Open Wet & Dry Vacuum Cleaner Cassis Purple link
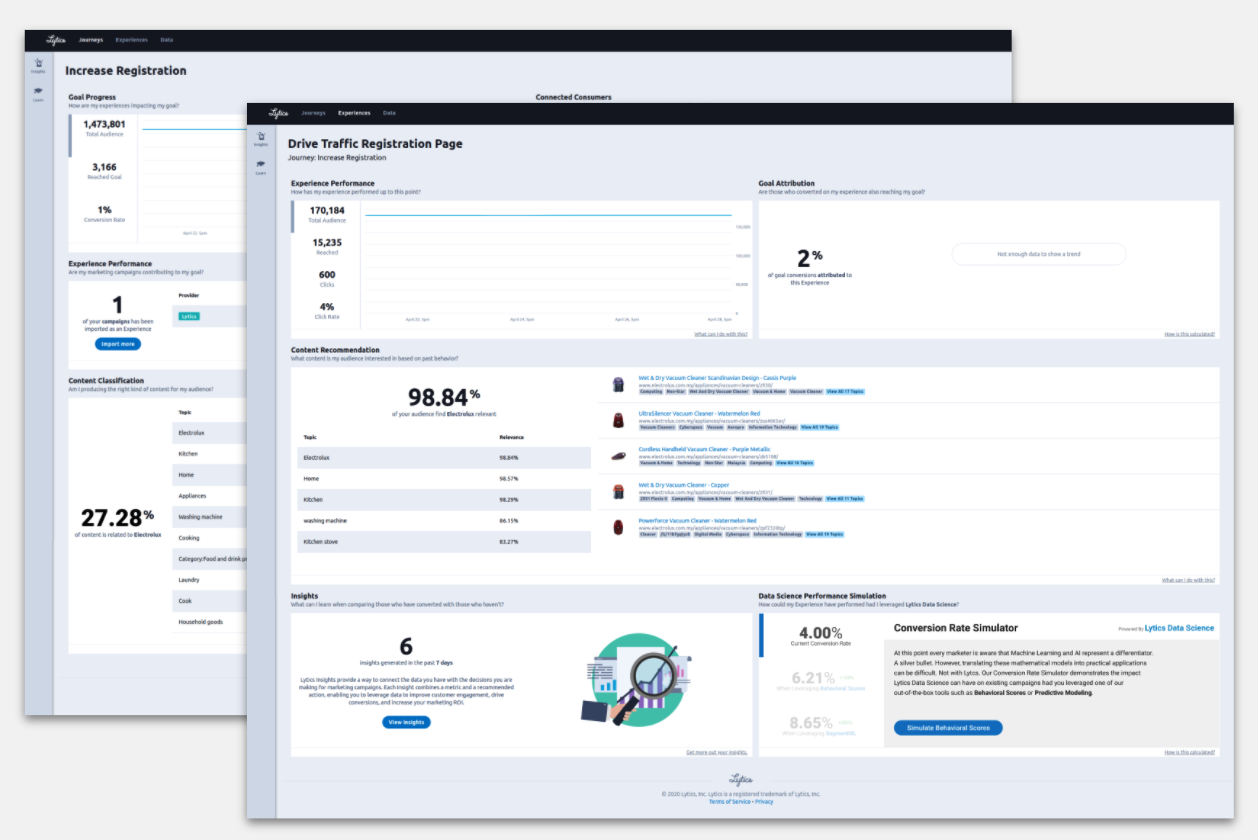Viewport: 1258px width, 840px height. [x=718, y=378]
